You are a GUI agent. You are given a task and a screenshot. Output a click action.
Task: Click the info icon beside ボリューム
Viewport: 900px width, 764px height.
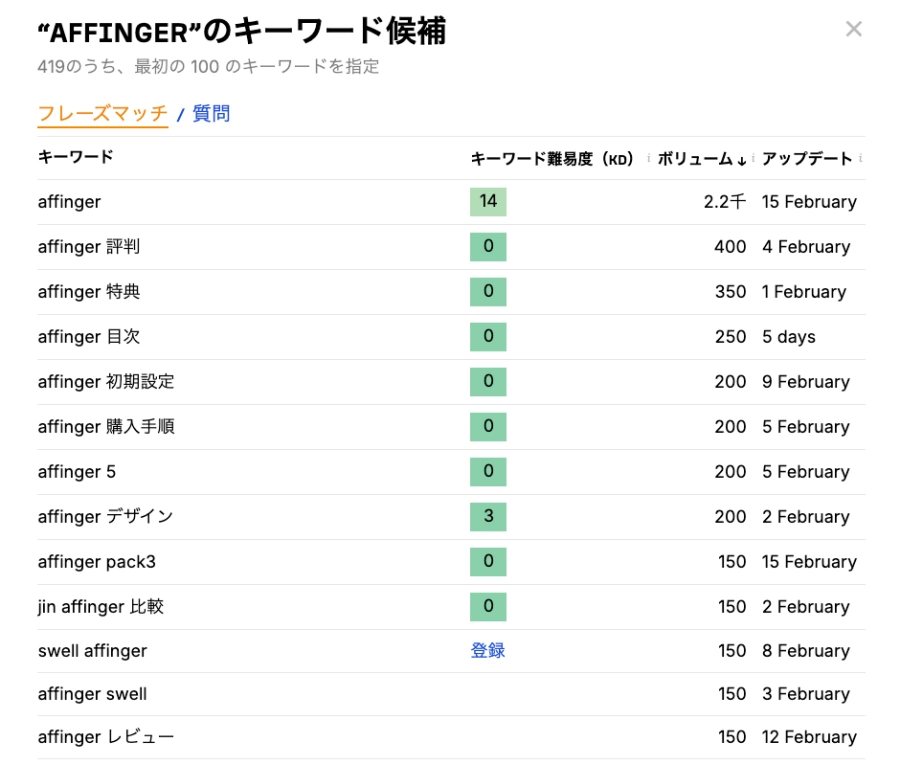pyautogui.click(x=753, y=158)
